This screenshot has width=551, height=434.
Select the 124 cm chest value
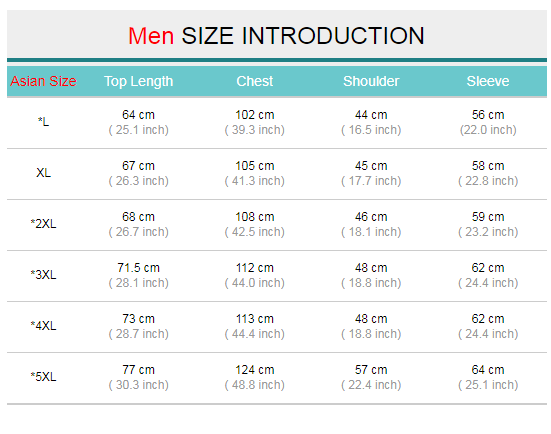pyautogui.click(x=254, y=370)
